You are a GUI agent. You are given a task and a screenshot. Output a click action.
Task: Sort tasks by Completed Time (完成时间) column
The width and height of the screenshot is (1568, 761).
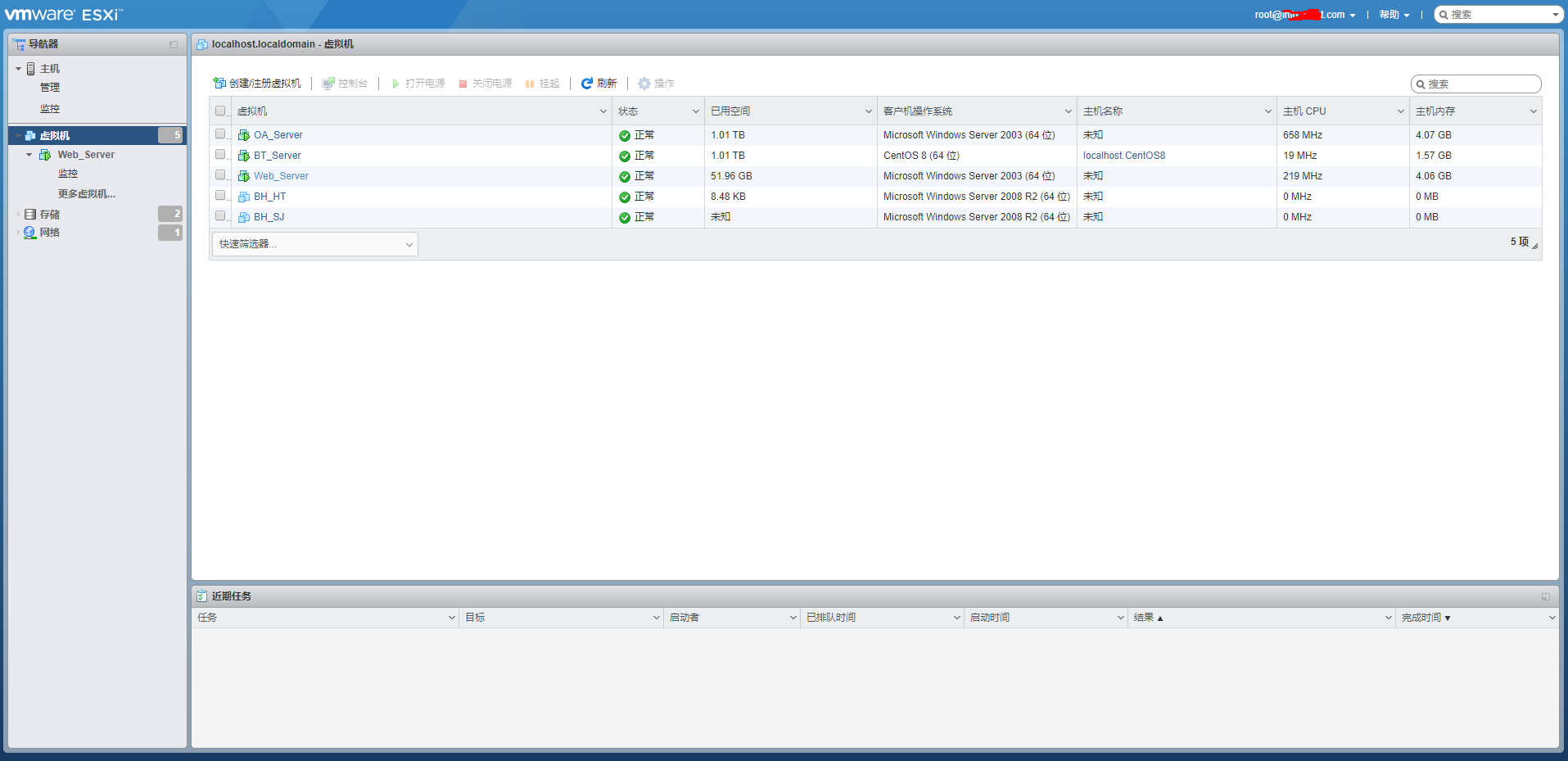tap(1426, 618)
